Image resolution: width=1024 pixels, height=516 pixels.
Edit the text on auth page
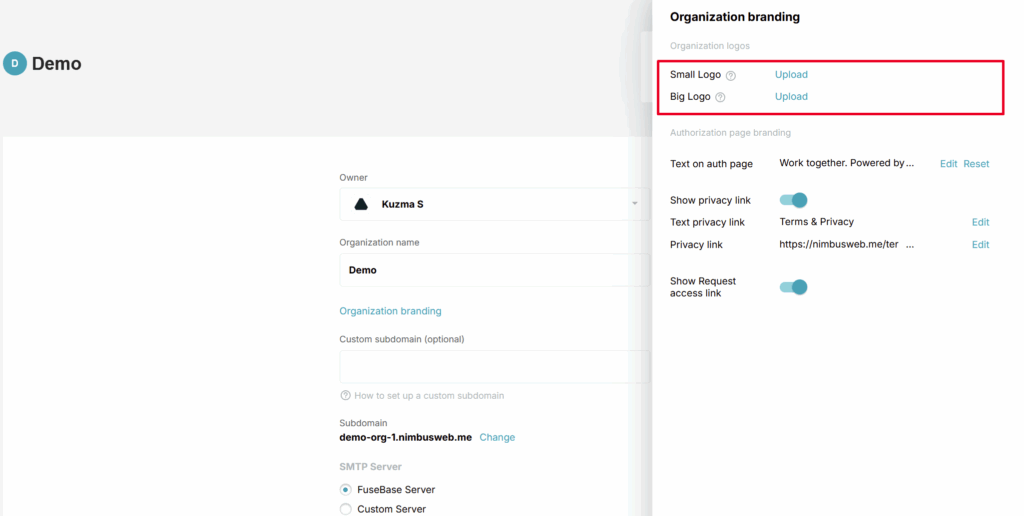point(948,164)
